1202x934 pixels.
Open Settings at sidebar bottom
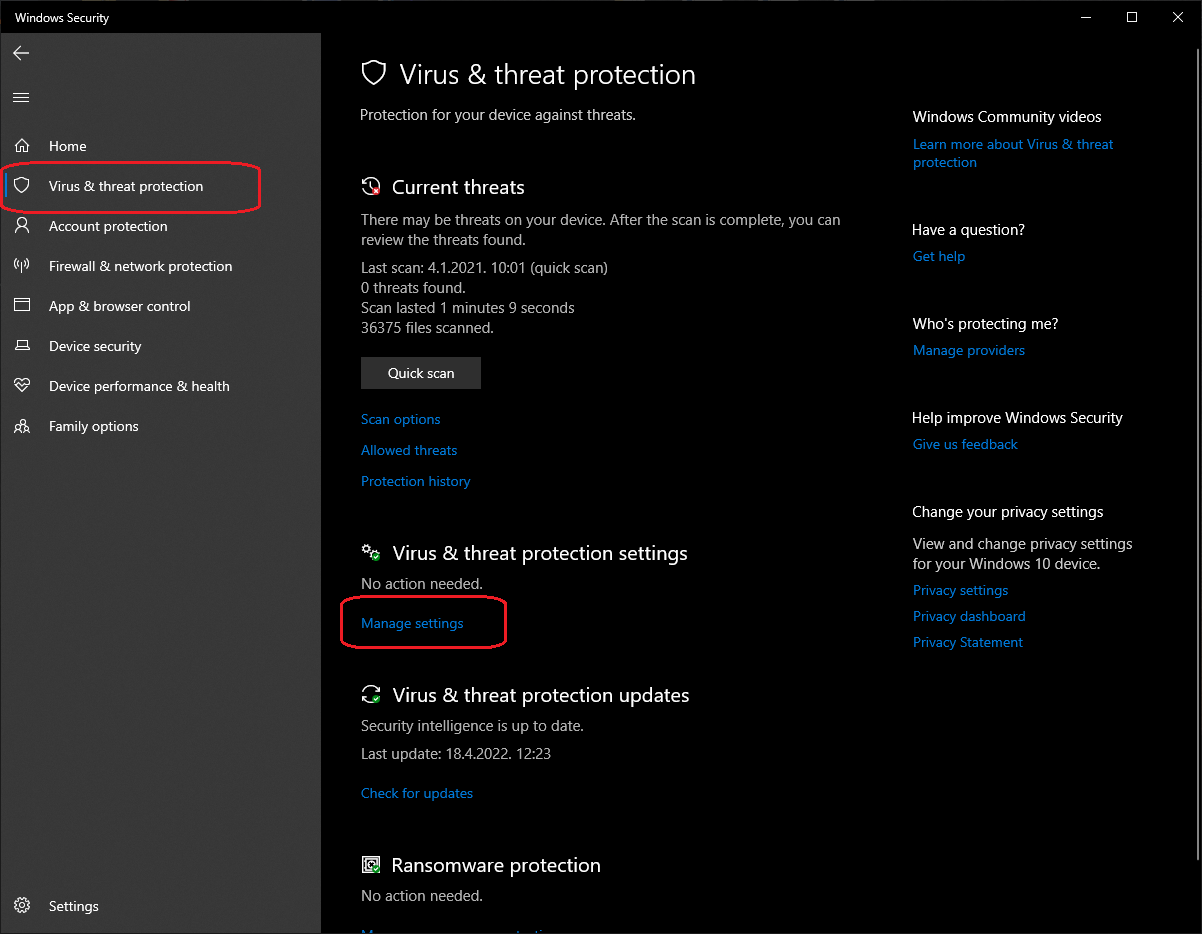pyautogui.click(x=73, y=906)
